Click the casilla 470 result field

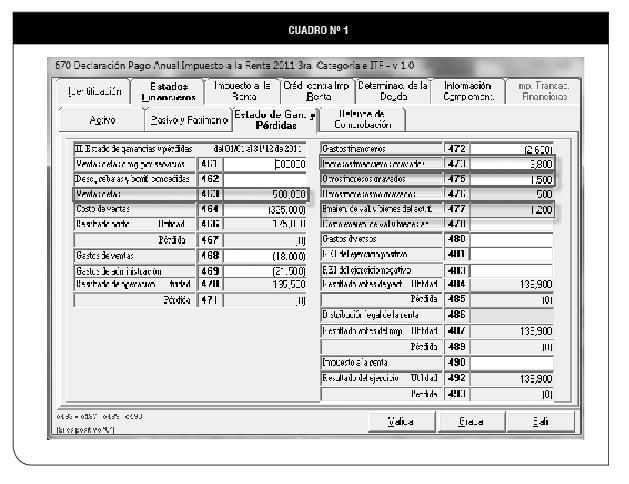click(x=265, y=284)
